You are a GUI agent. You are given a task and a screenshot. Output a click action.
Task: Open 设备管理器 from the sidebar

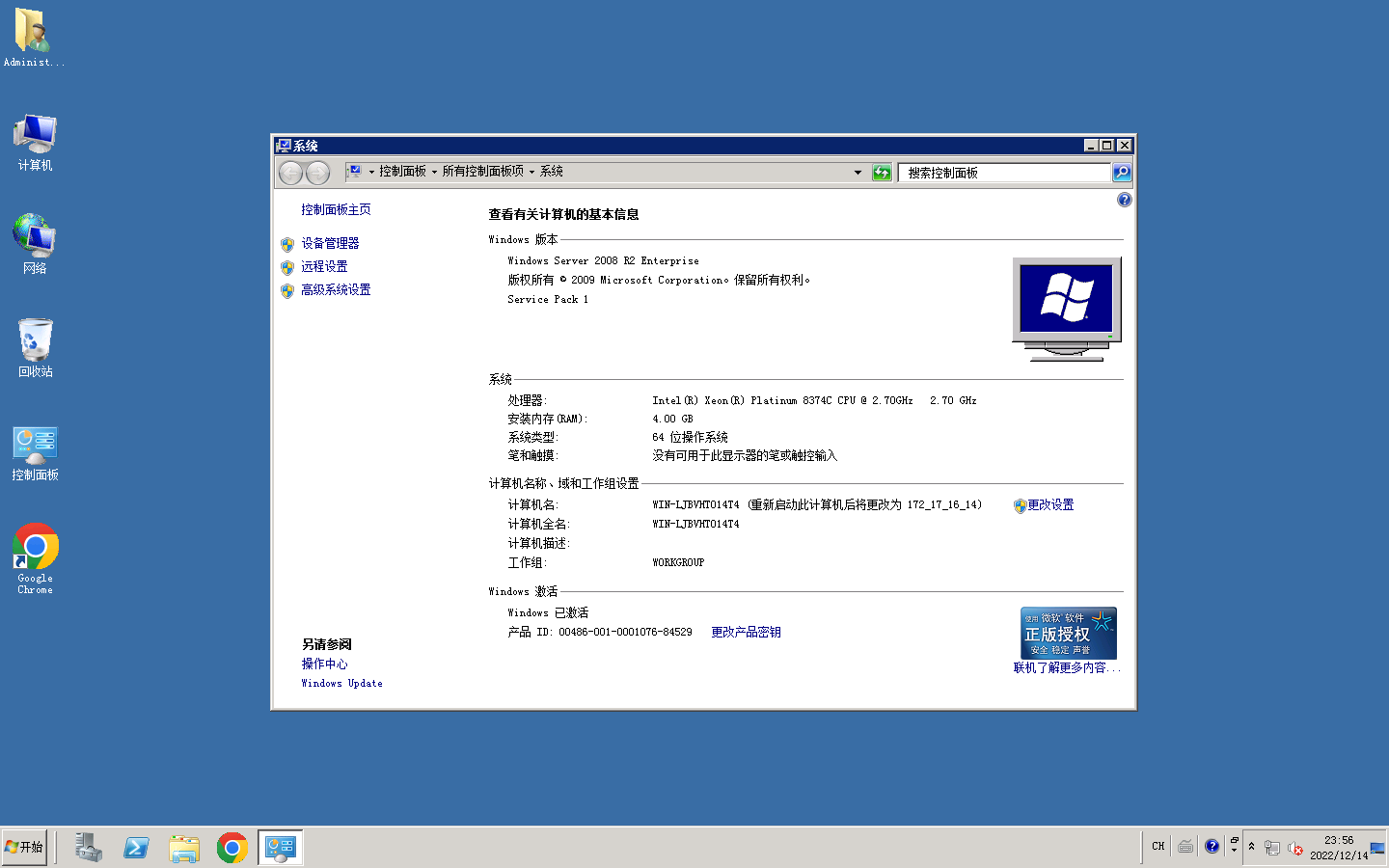[x=330, y=243]
